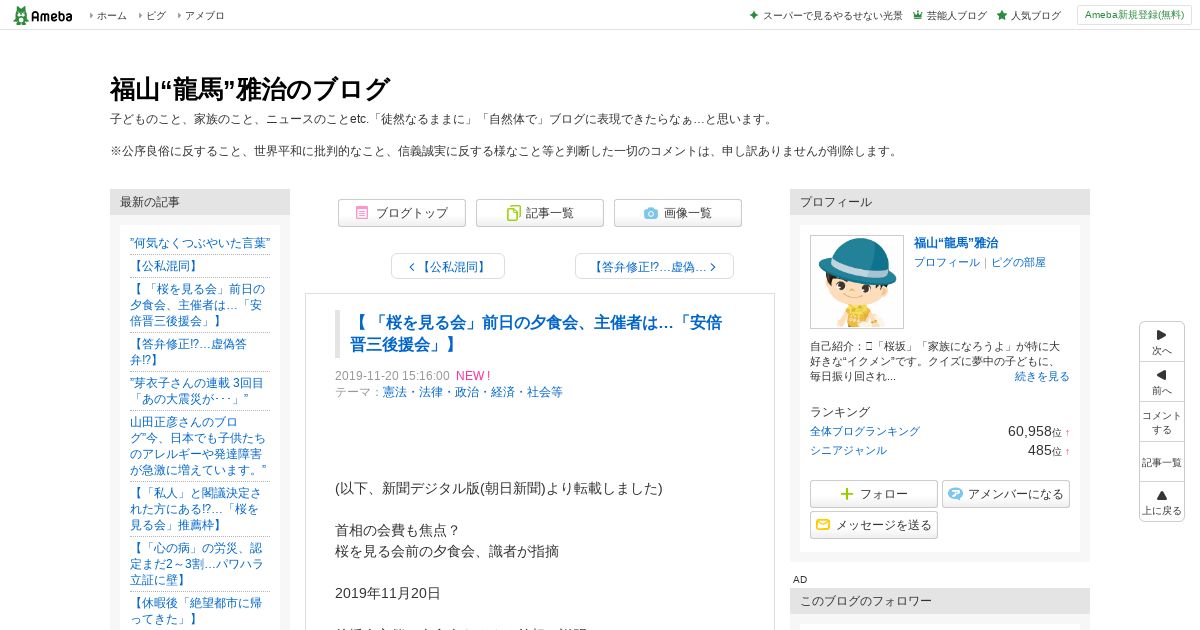
Task: Click floating 記事一覧 button
Action: 1162,462
